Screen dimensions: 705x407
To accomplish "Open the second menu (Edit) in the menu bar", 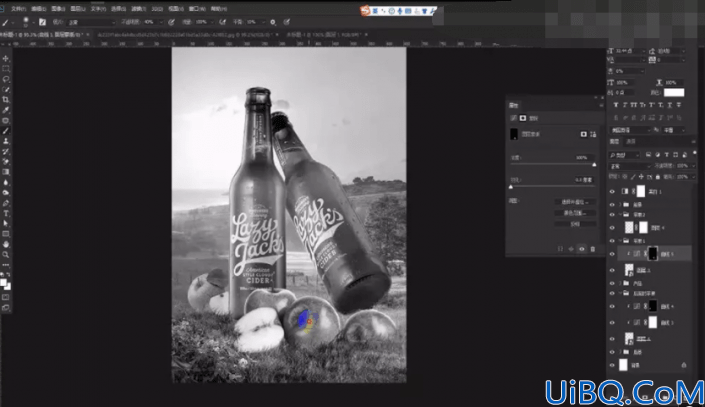I will pos(39,9).
